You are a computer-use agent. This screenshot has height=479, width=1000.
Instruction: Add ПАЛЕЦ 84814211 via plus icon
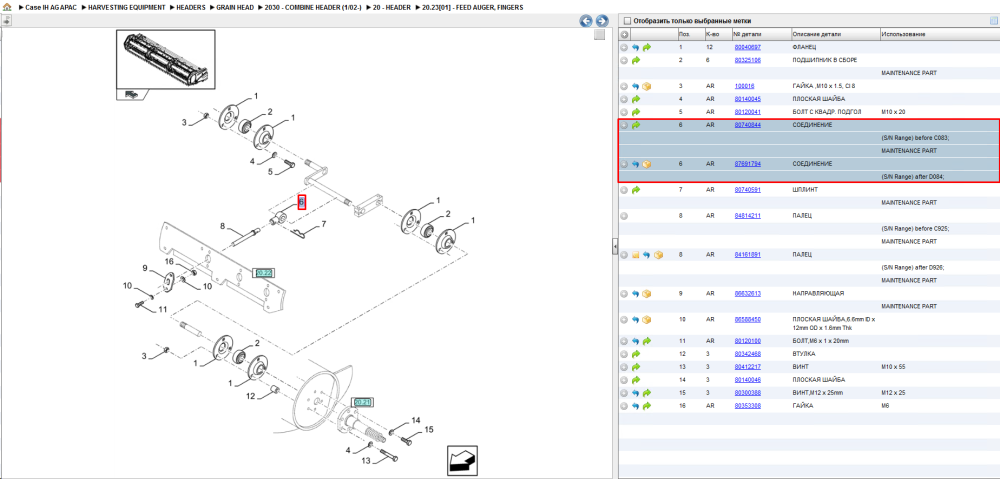click(624, 216)
